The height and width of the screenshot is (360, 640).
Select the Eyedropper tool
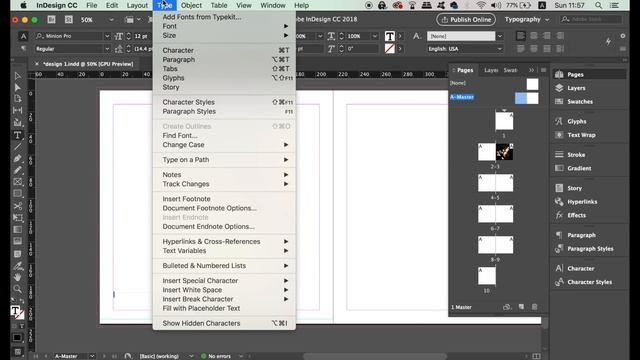[18, 266]
